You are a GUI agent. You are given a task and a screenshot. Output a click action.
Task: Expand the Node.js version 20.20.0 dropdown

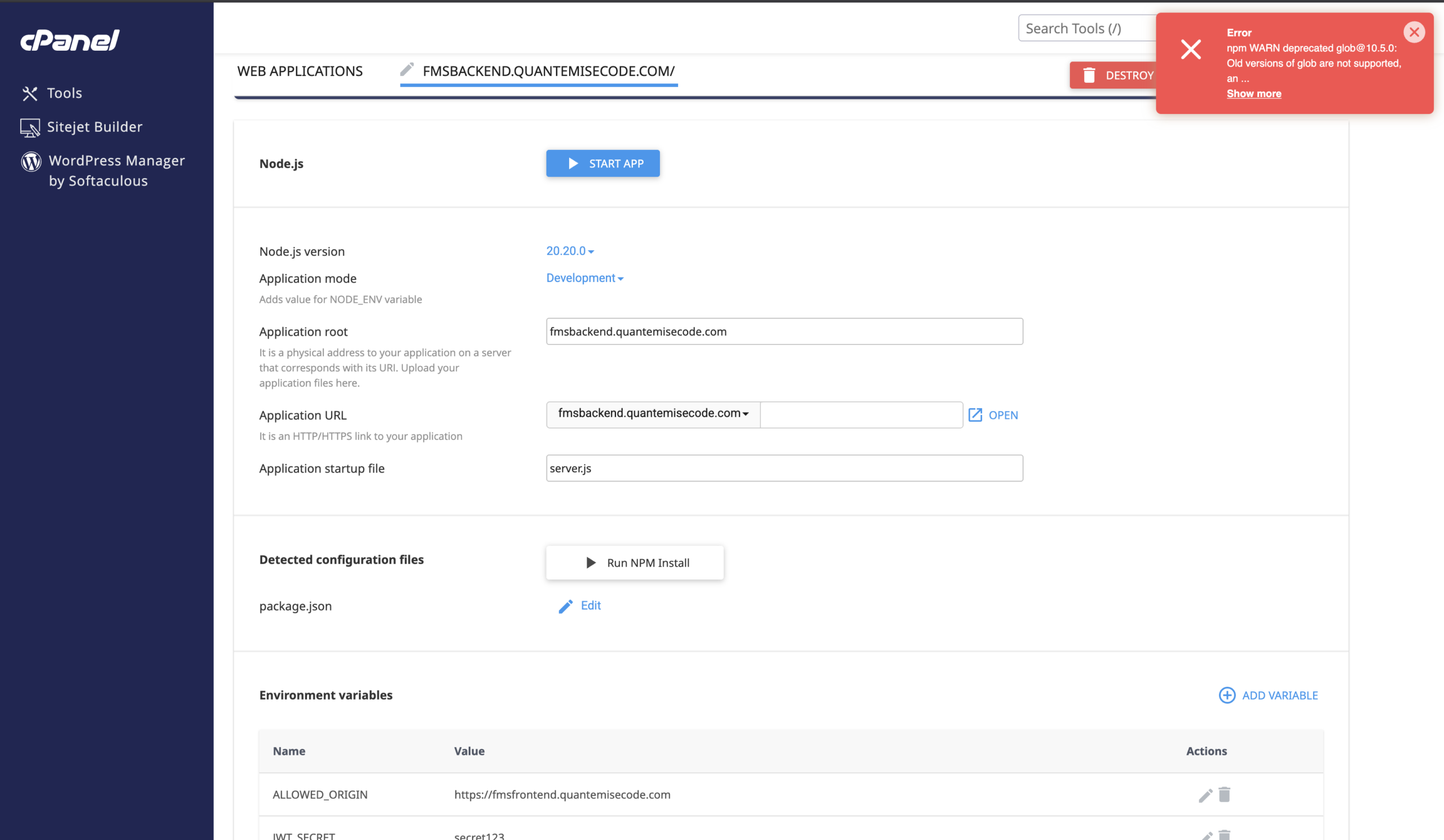(570, 251)
